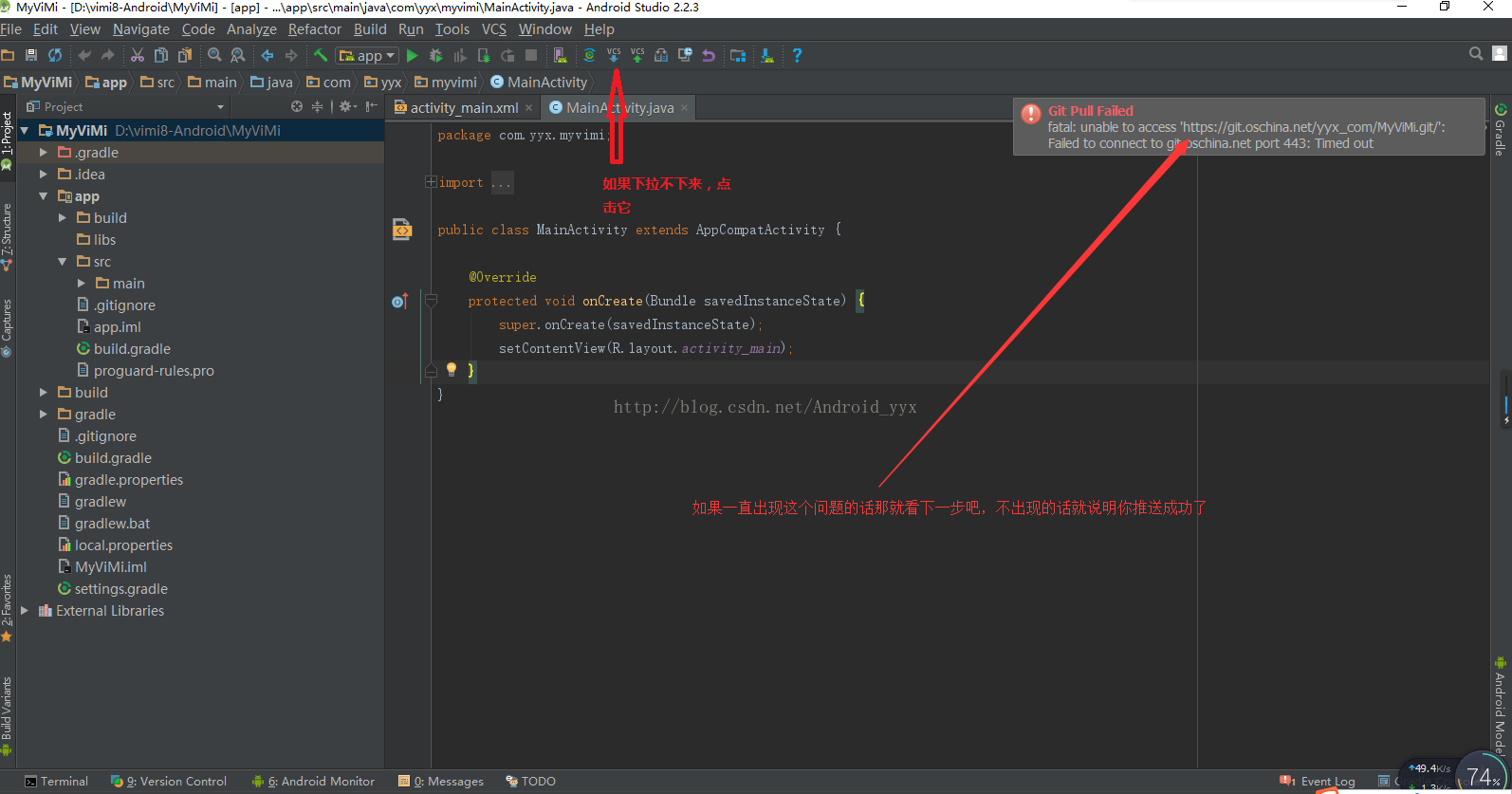Click the Help question mark icon
The height and width of the screenshot is (794, 1512).
(797, 55)
